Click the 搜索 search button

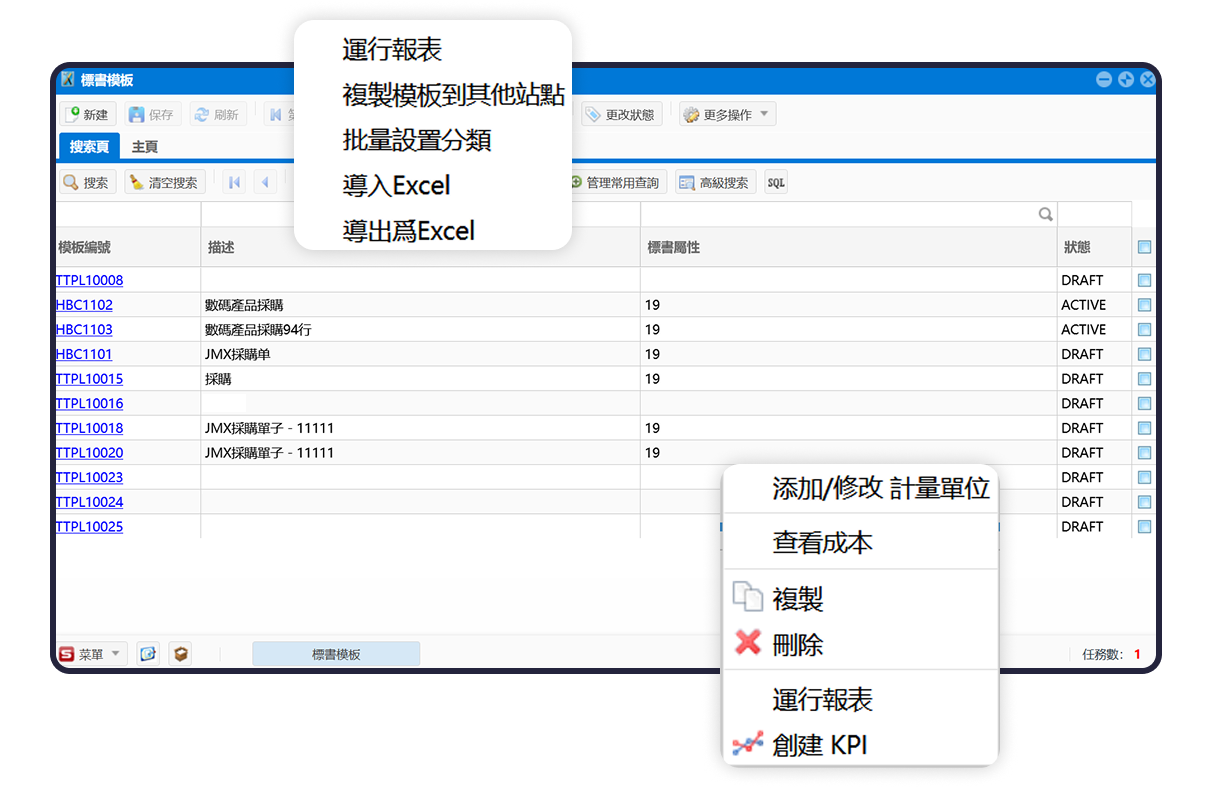coord(86,183)
